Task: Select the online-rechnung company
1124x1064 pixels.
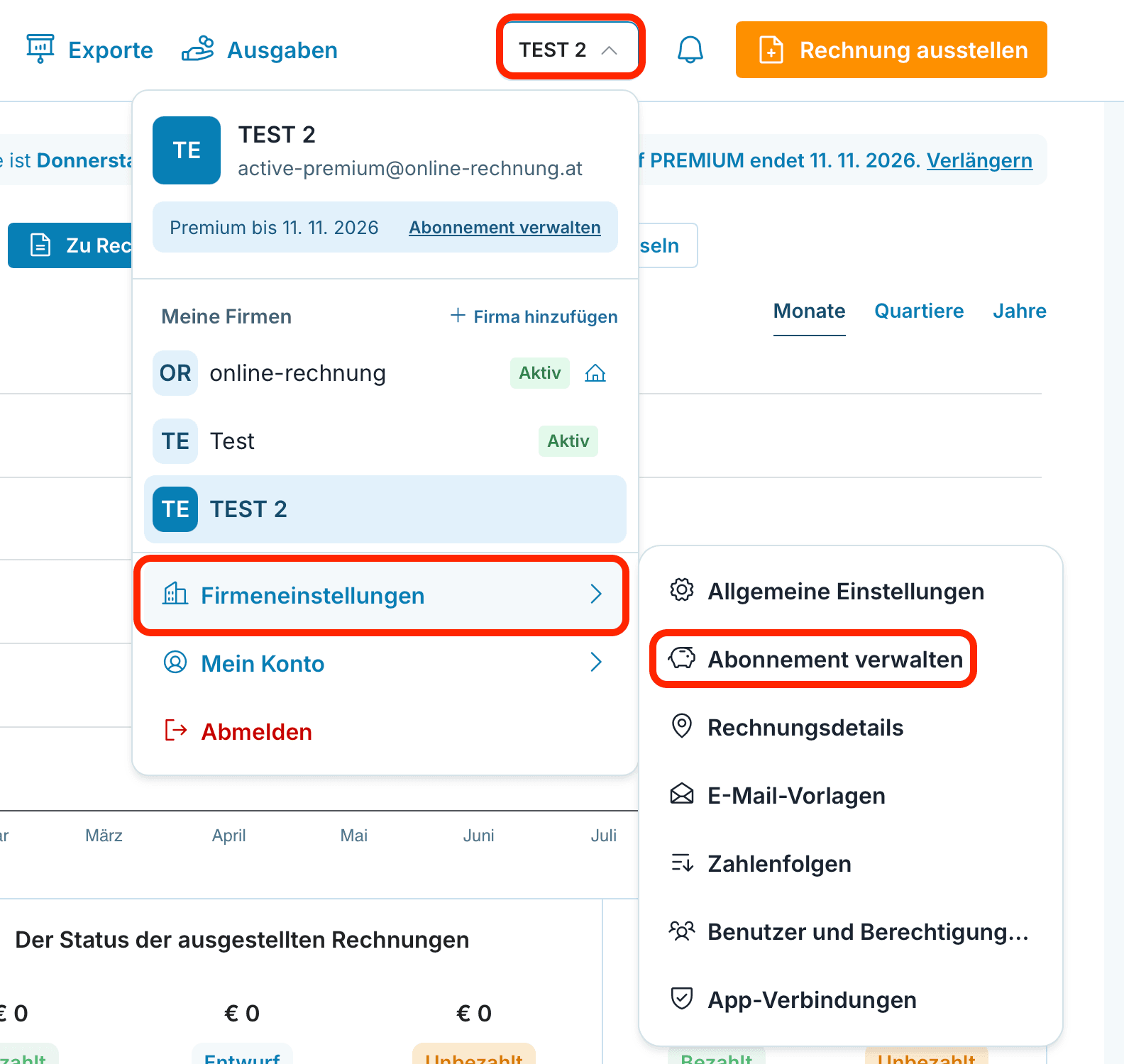Action: [385, 373]
